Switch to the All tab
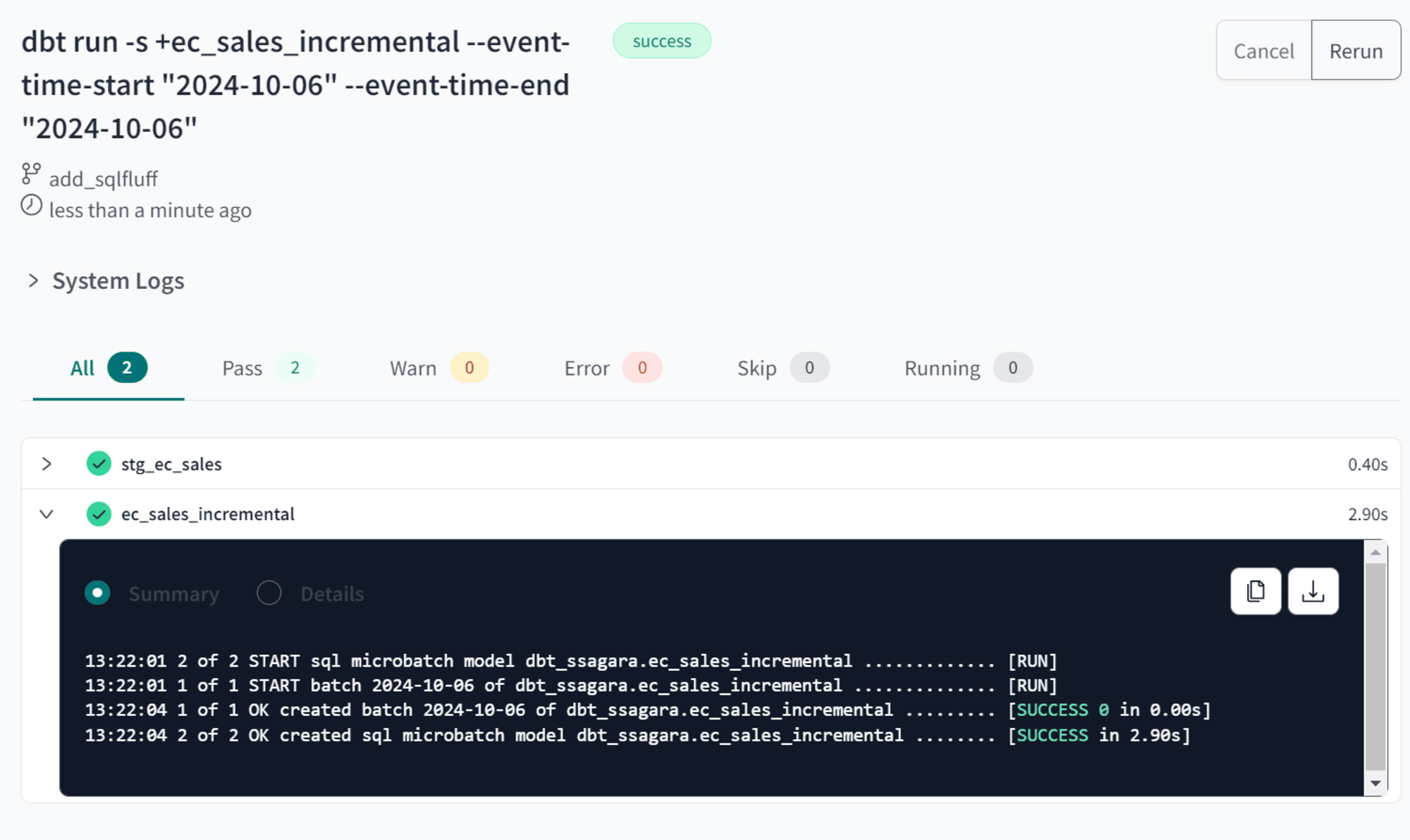The width and height of the screenshot is (1410, 840). click(109, 368)
